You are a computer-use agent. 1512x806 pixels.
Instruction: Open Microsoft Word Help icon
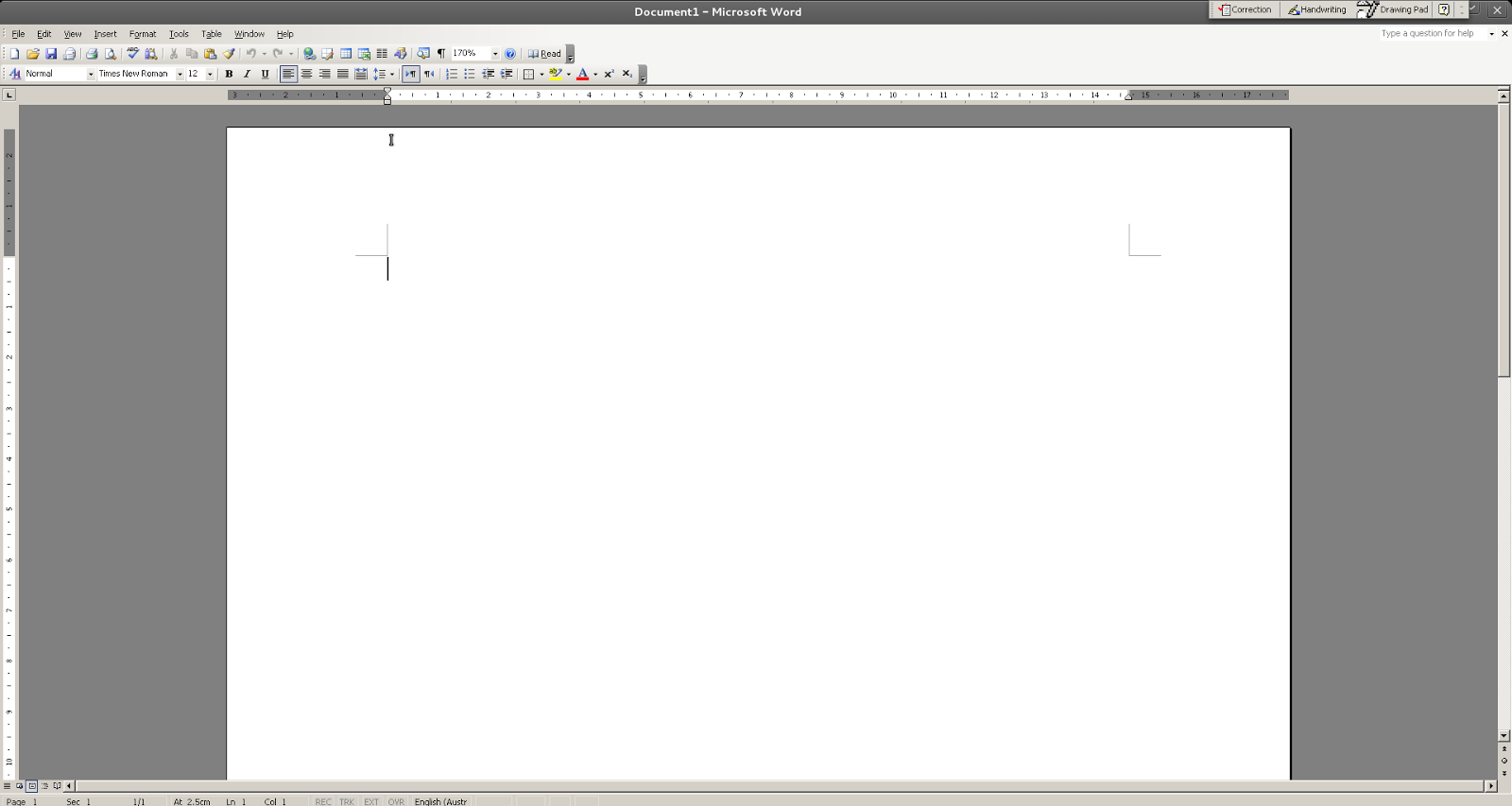510,54
